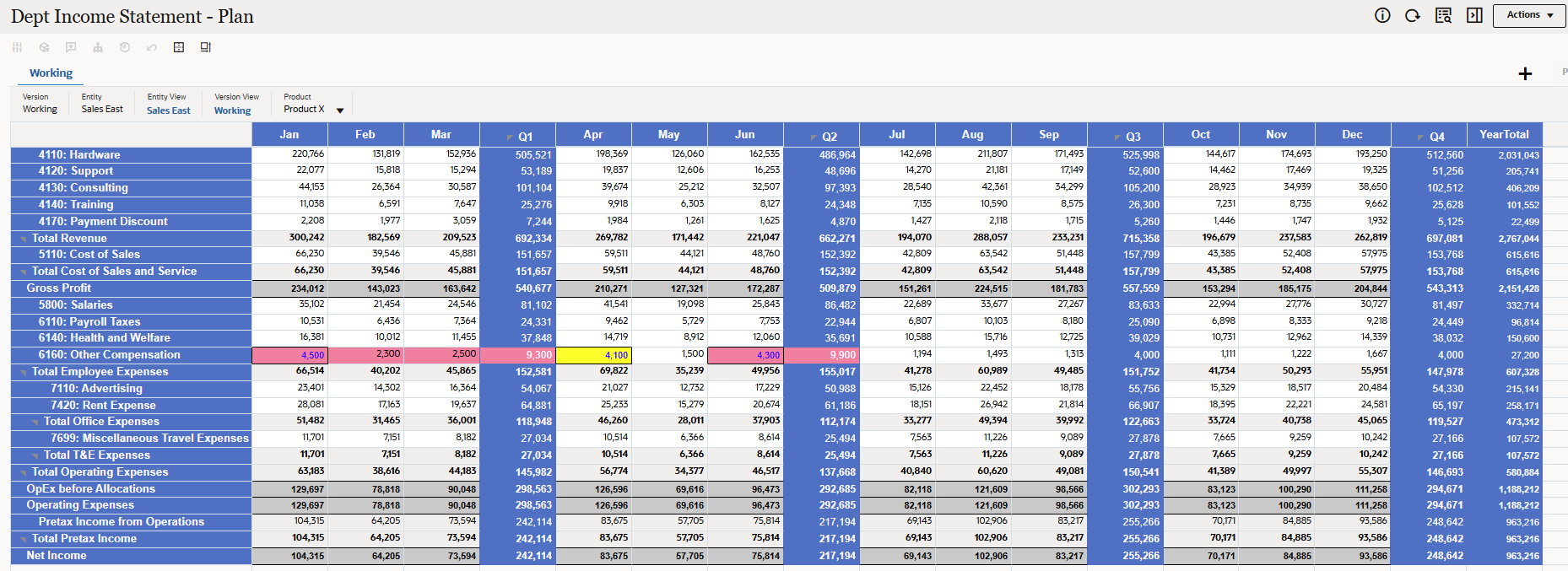The width and height of the screenshot is (1568, 571).
Task: Select 6160: Other Compensation row header
Action: pyautogui.click(x=131, y=355)
